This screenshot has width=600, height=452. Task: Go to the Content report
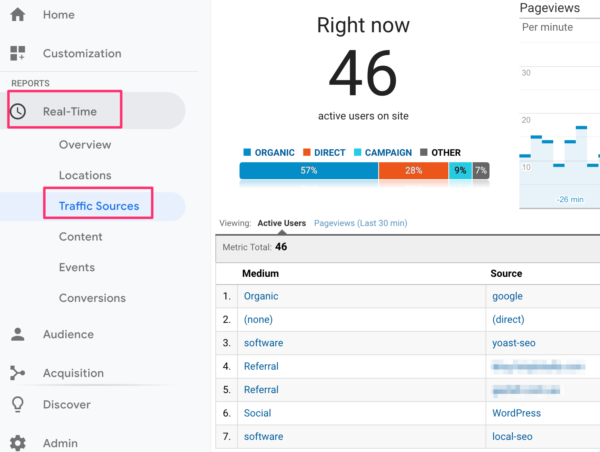[80, 237]
